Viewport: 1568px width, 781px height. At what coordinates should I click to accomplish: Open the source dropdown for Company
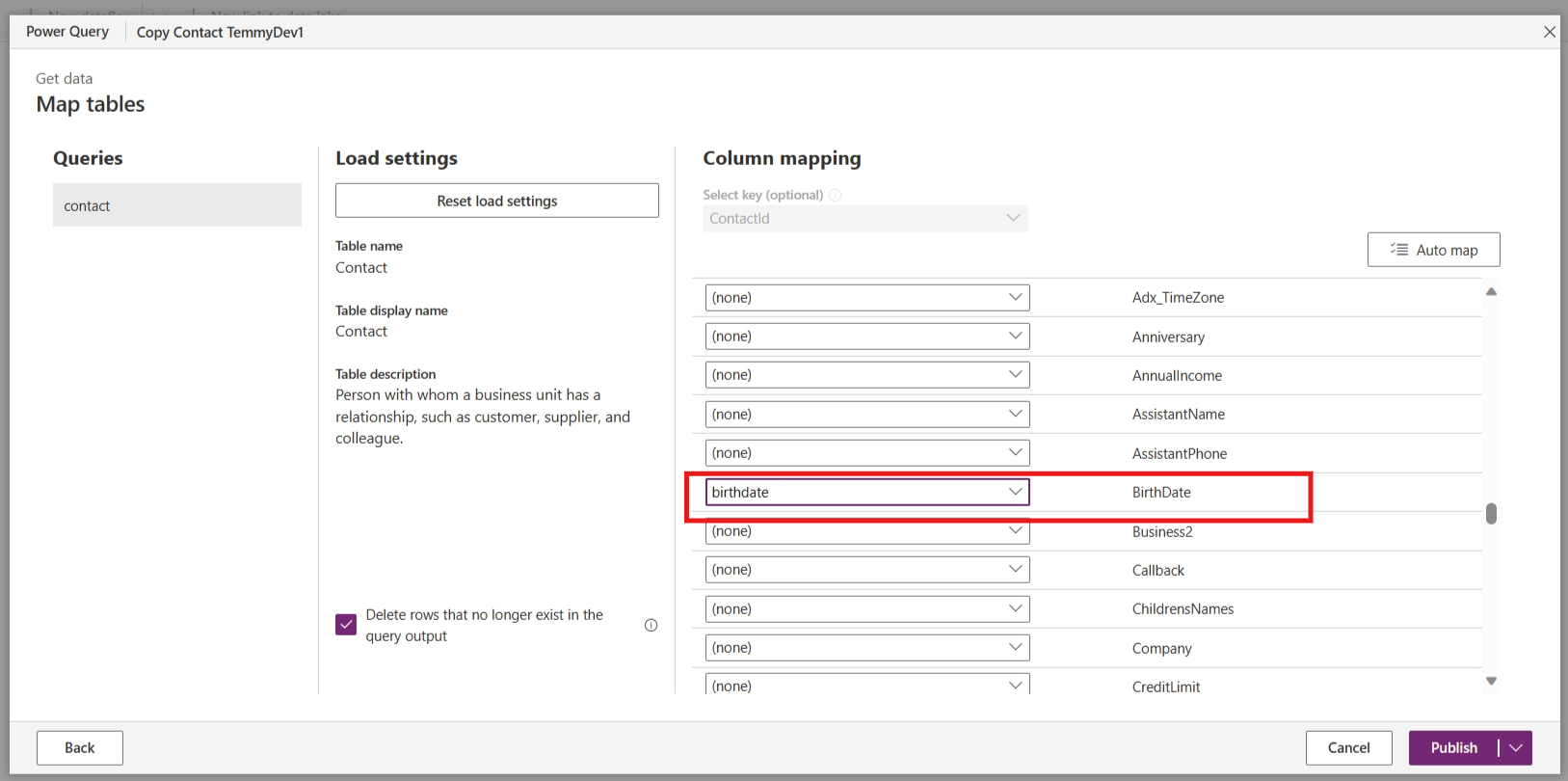(x=867, y=648)
